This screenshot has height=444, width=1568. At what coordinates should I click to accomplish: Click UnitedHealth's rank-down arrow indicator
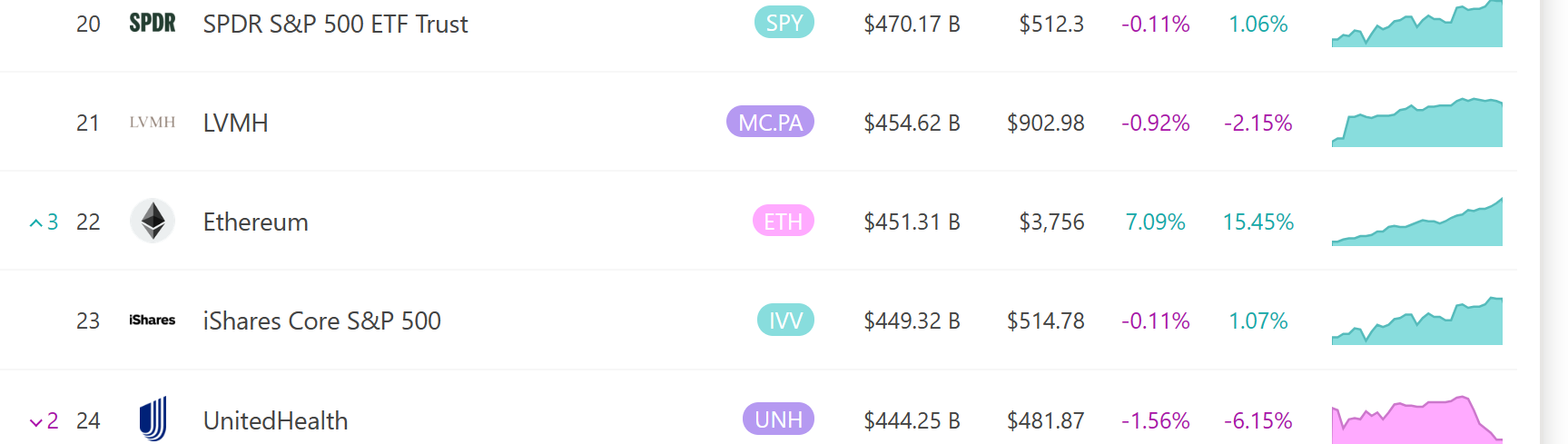[36, 421]
